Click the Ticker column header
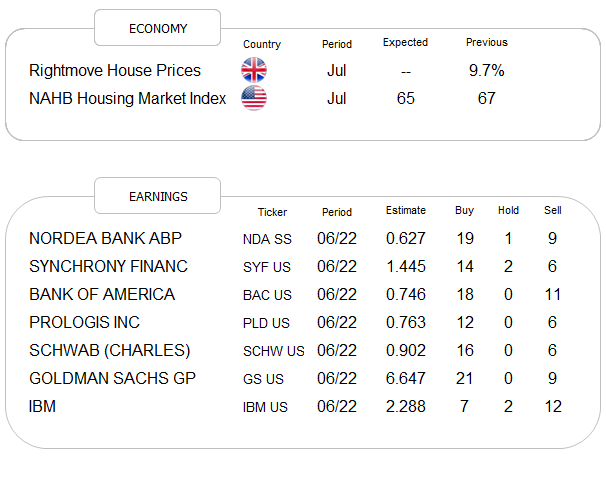 coord(272,212)
